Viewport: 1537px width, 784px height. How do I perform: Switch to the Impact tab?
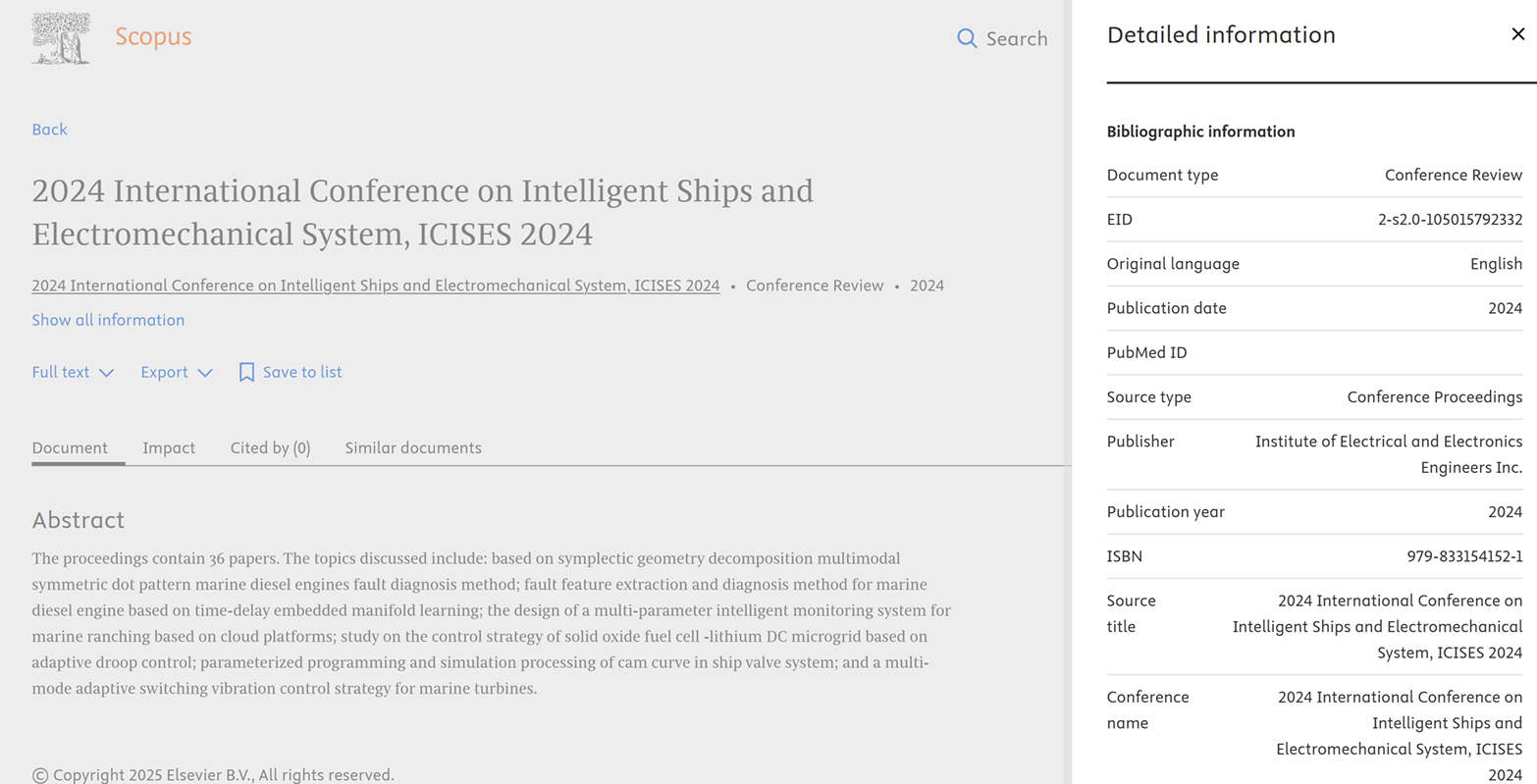click(x=169, y=447)
